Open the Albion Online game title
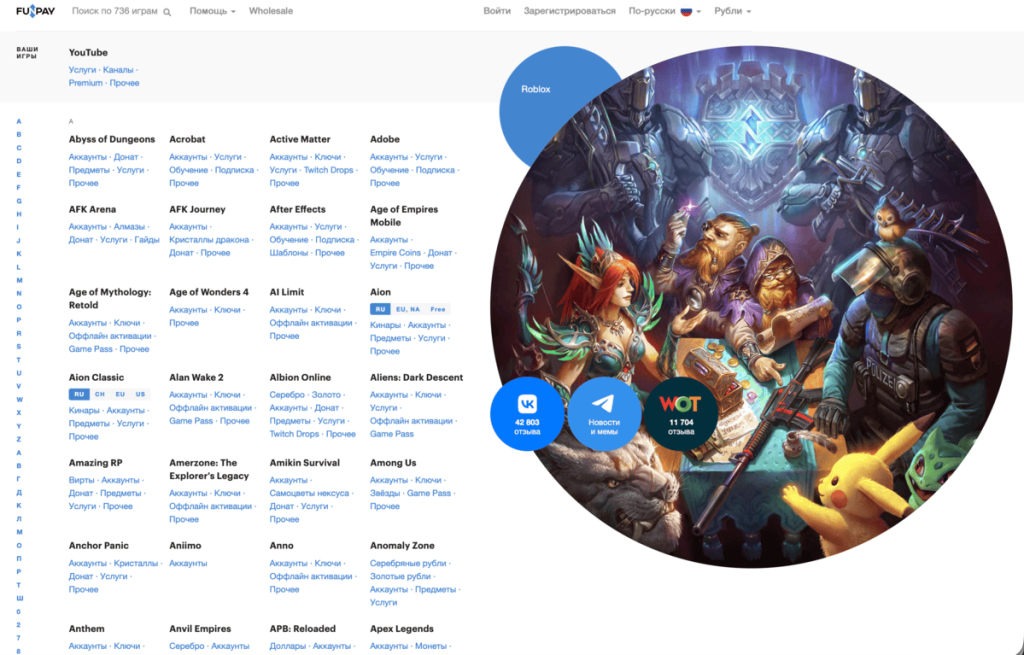 coord(300,378)
